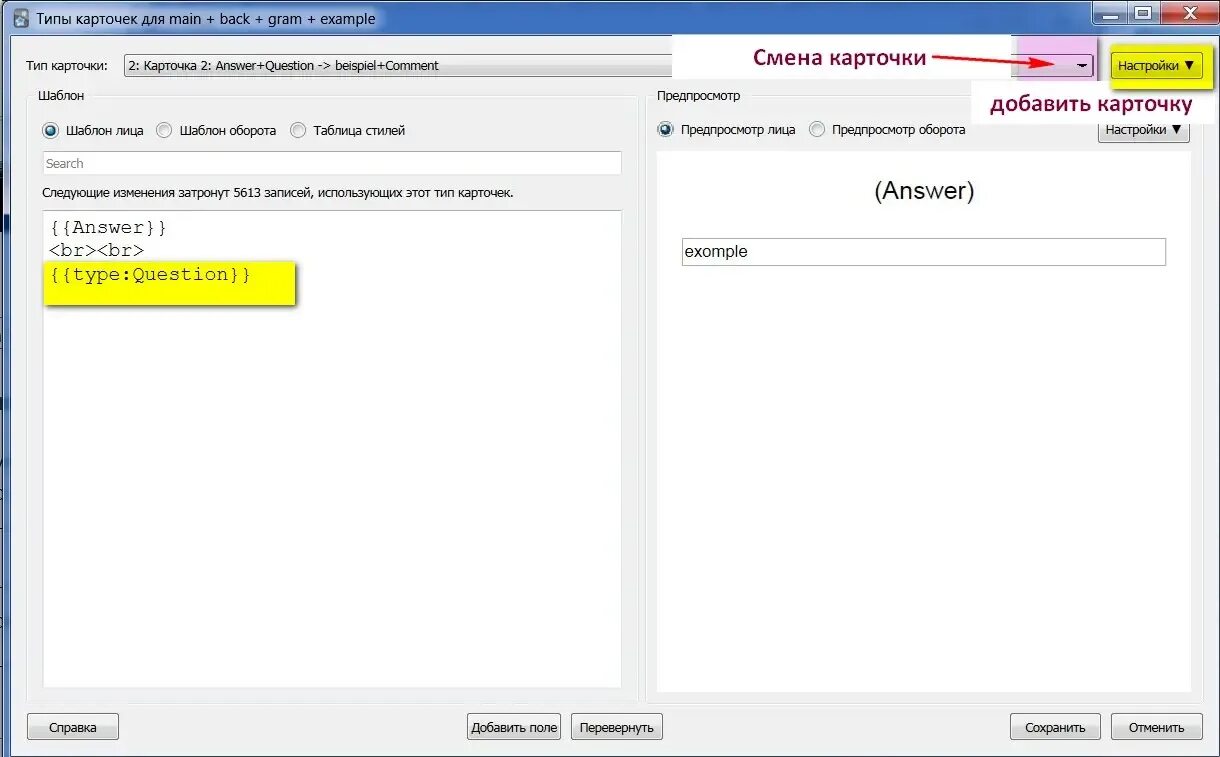Viewport: 1220px width, 757px height.
Task: Open the yellow-highlighted Настройки menu button
Action: point(1156,65)
